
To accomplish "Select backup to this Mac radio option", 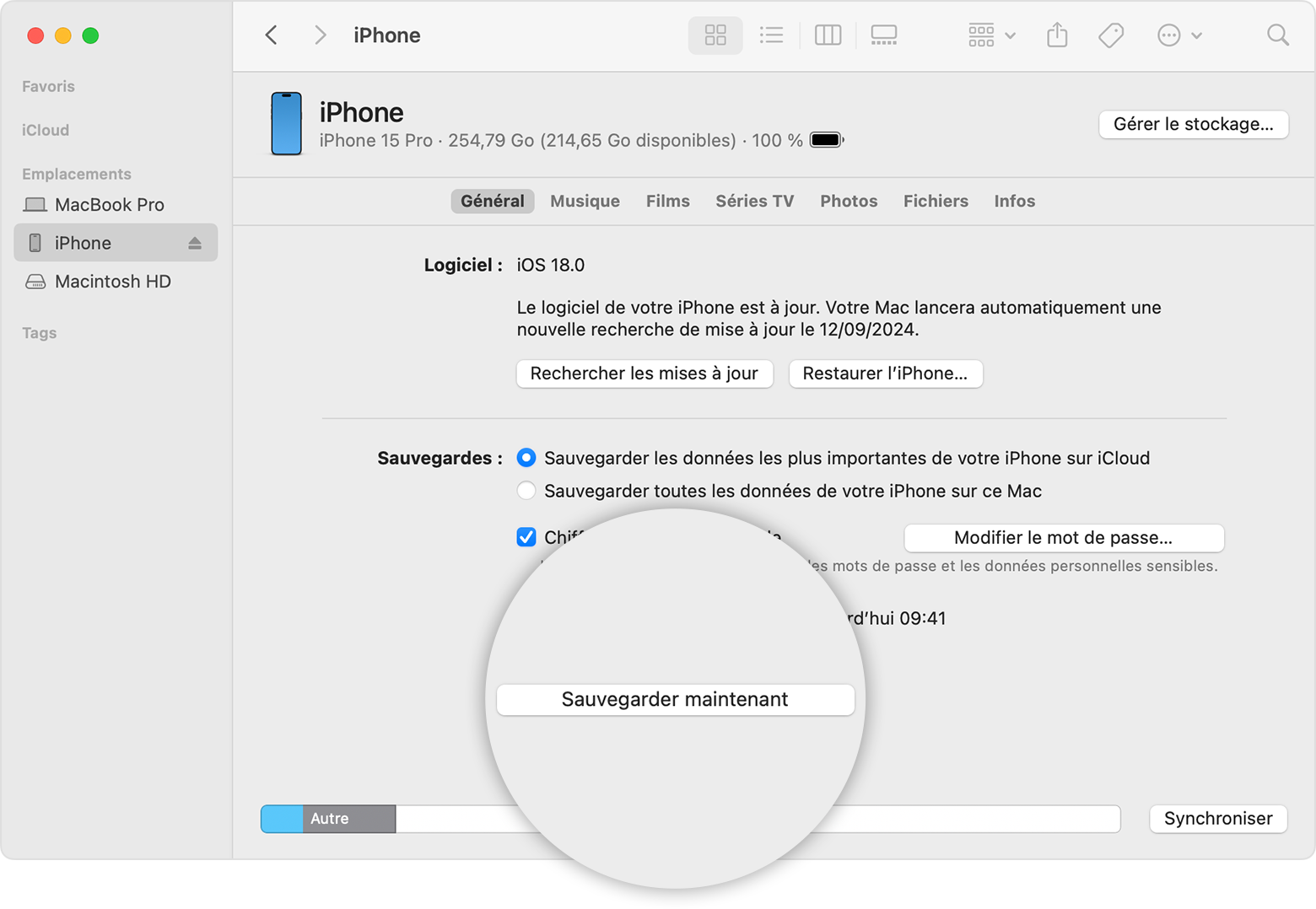I will pos(526,491).
